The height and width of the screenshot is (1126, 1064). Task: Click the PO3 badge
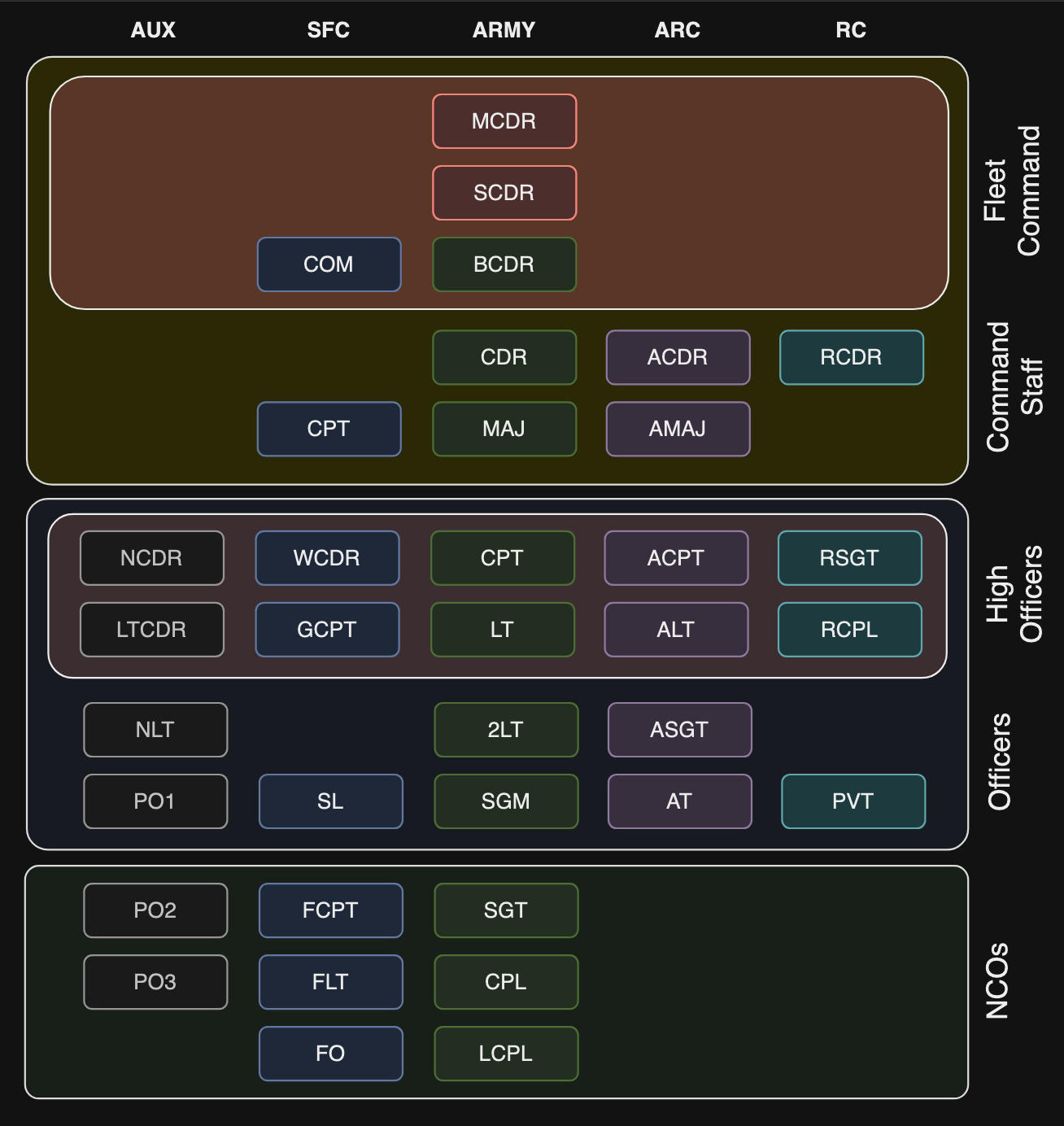click(x=155, y=982)
